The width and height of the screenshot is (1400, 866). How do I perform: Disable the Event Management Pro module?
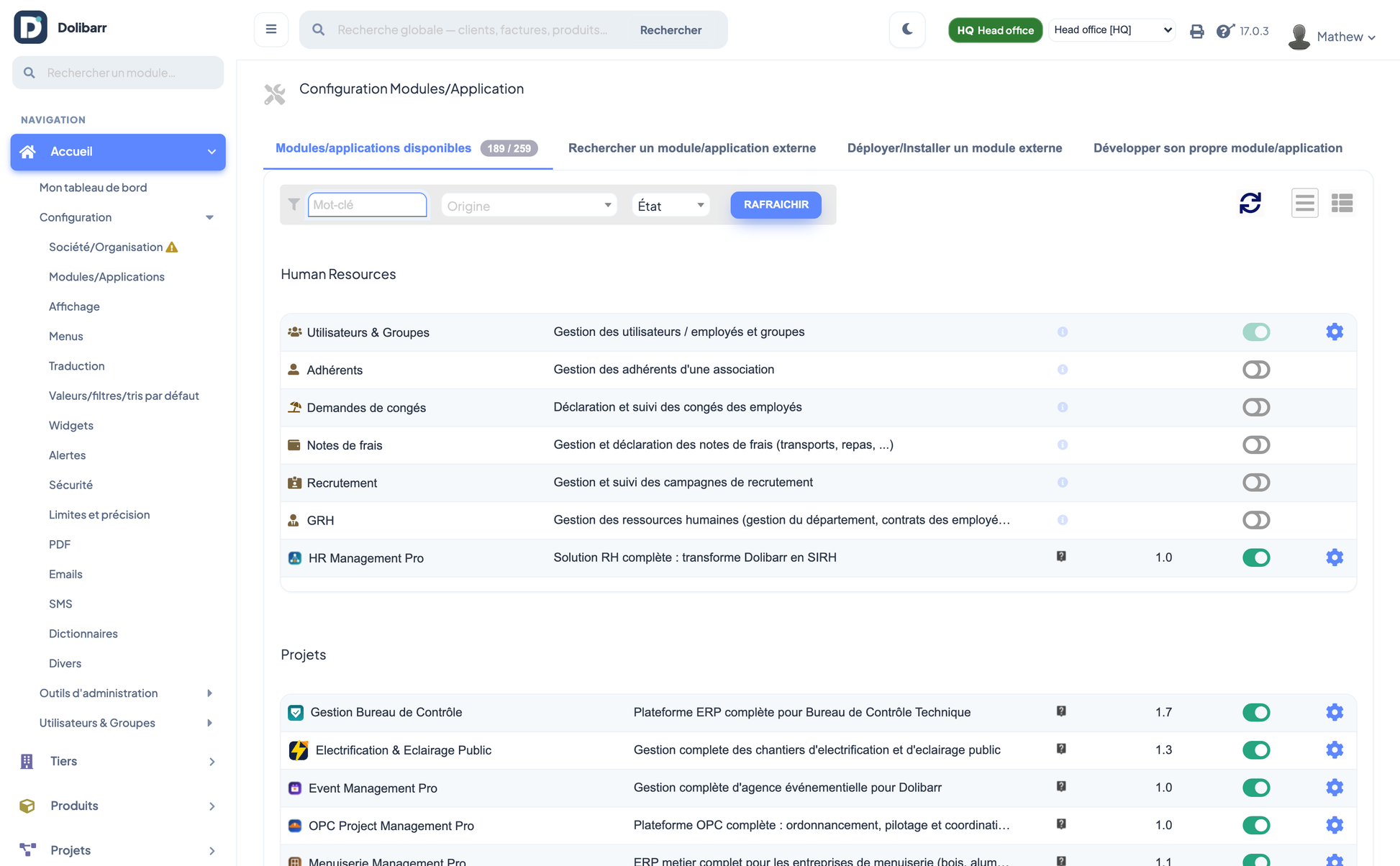coord(1256,788)
